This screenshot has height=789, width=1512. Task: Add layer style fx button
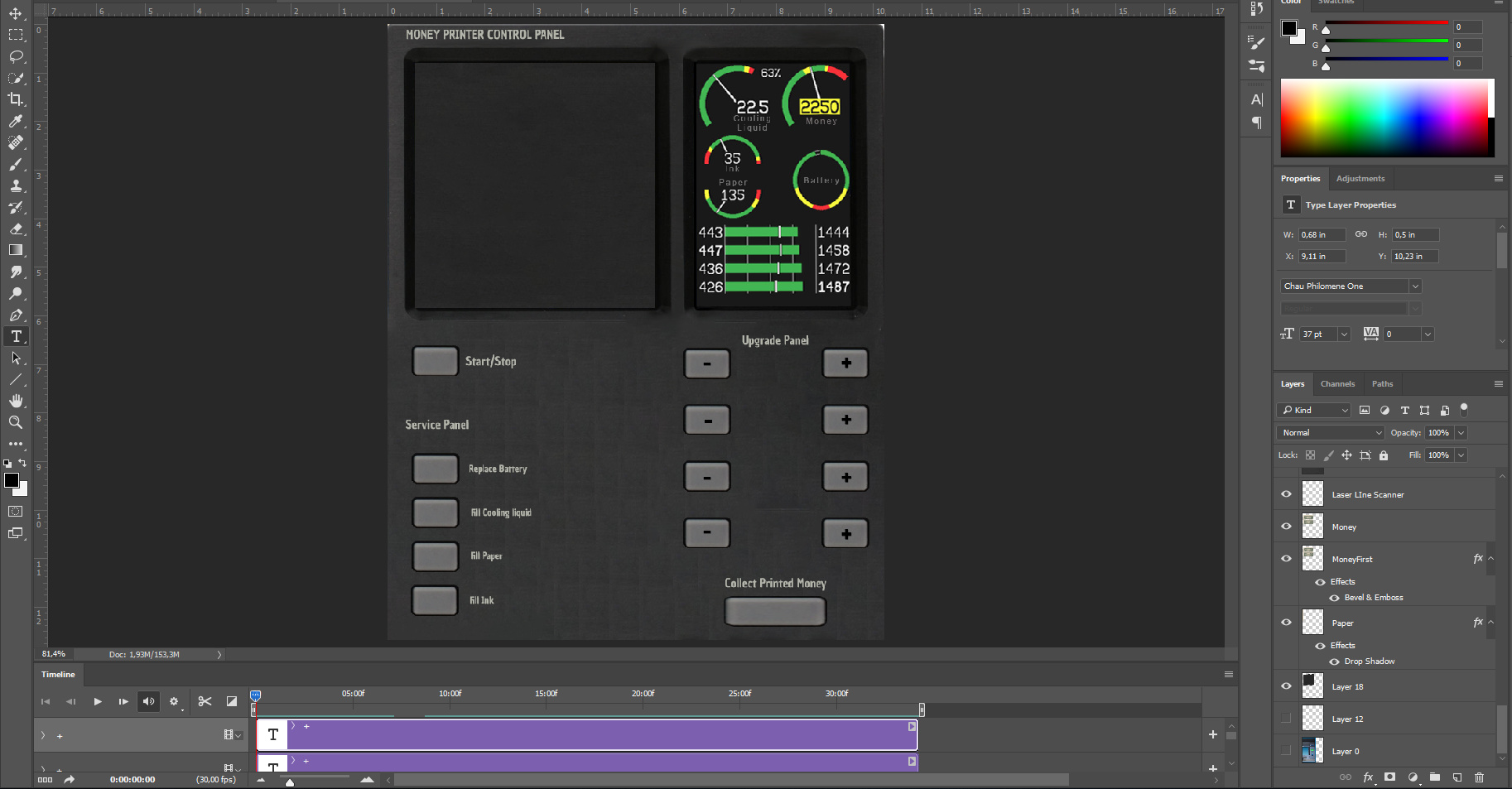(1368, 777)
